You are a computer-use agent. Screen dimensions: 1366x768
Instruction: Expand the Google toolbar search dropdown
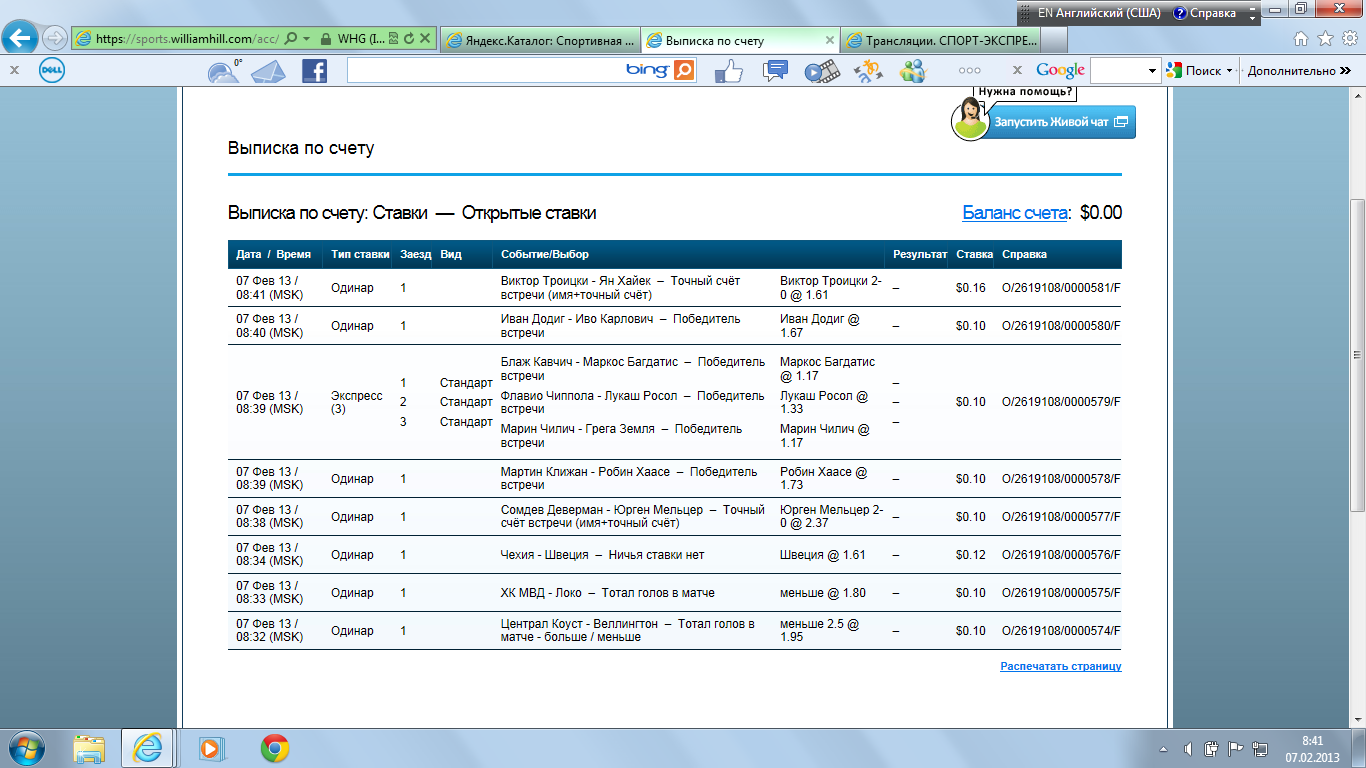pos(1152,71)
